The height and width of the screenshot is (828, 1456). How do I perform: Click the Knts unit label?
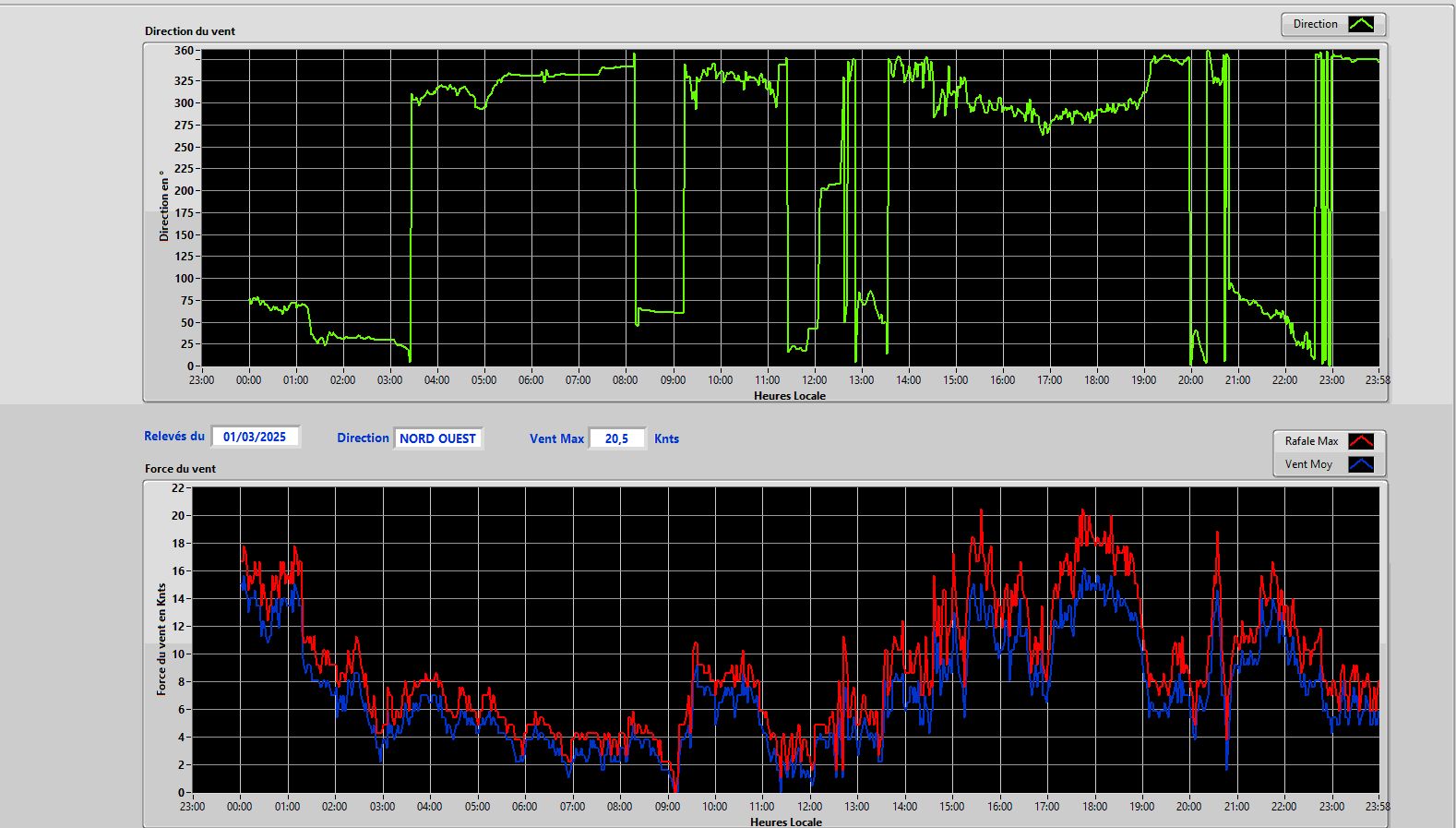(666, 438)
